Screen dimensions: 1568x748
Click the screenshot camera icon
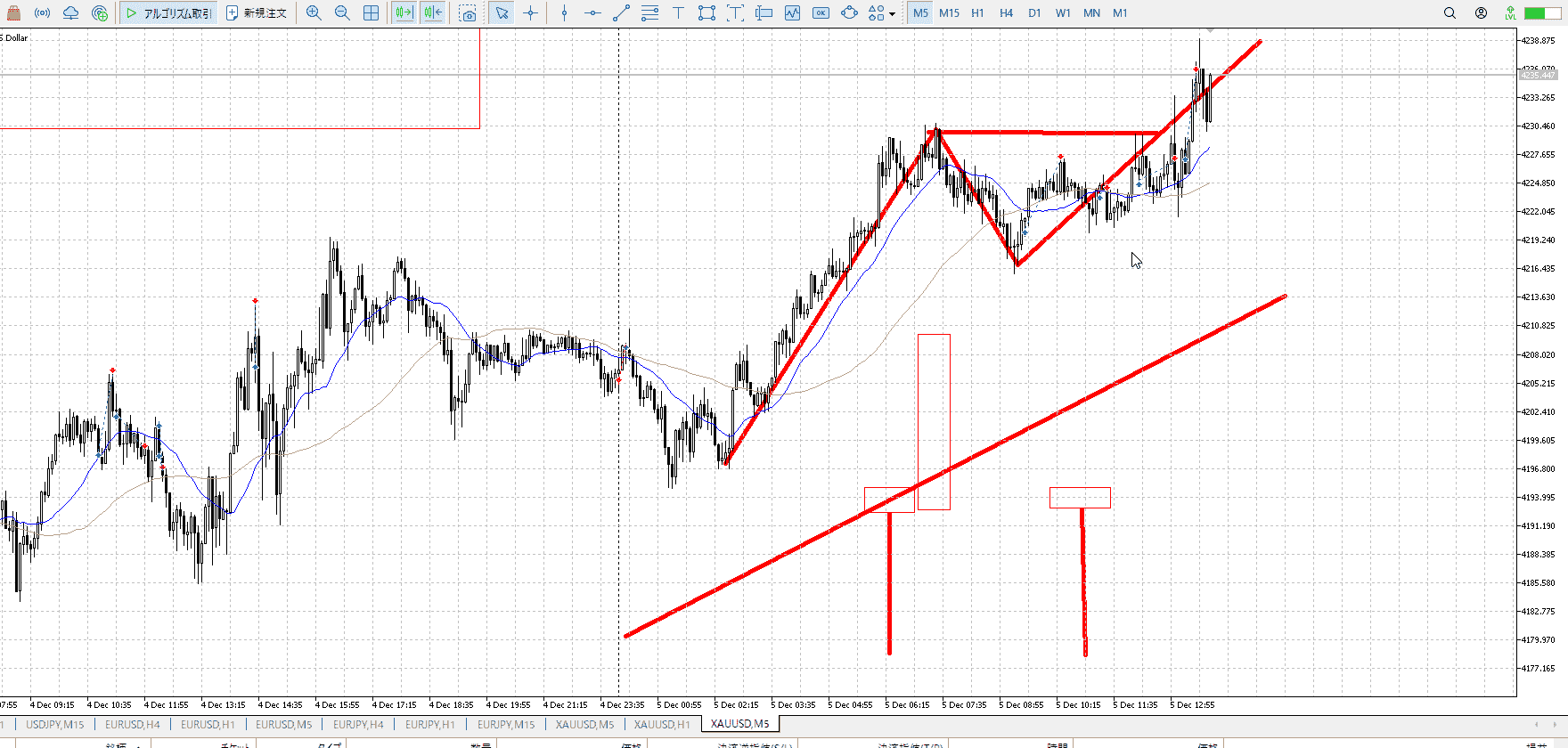(468, 13)
